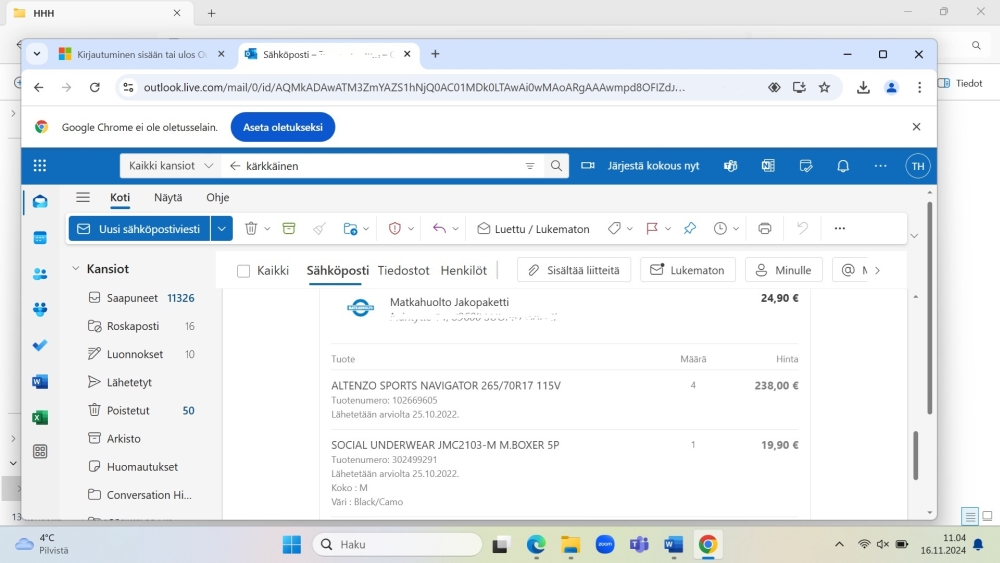Toggle the Lukematon unread filter

688,270
